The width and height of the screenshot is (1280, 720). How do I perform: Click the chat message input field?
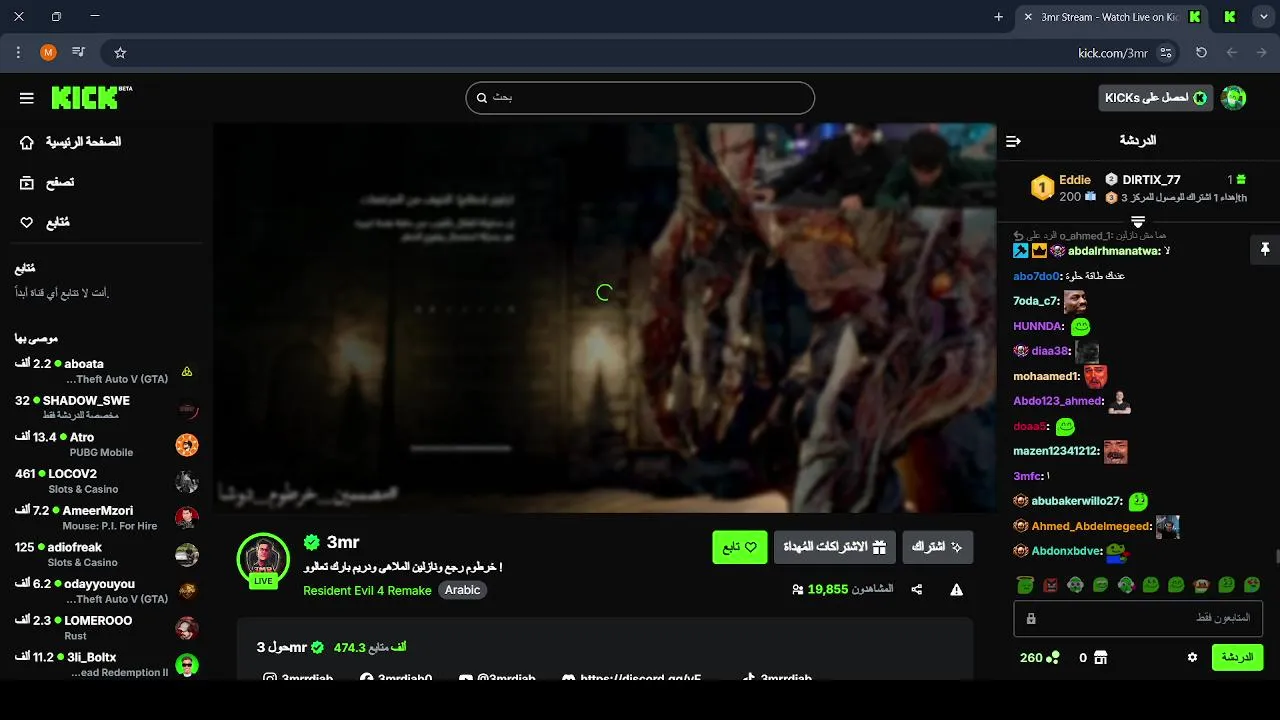point(1138,618)
